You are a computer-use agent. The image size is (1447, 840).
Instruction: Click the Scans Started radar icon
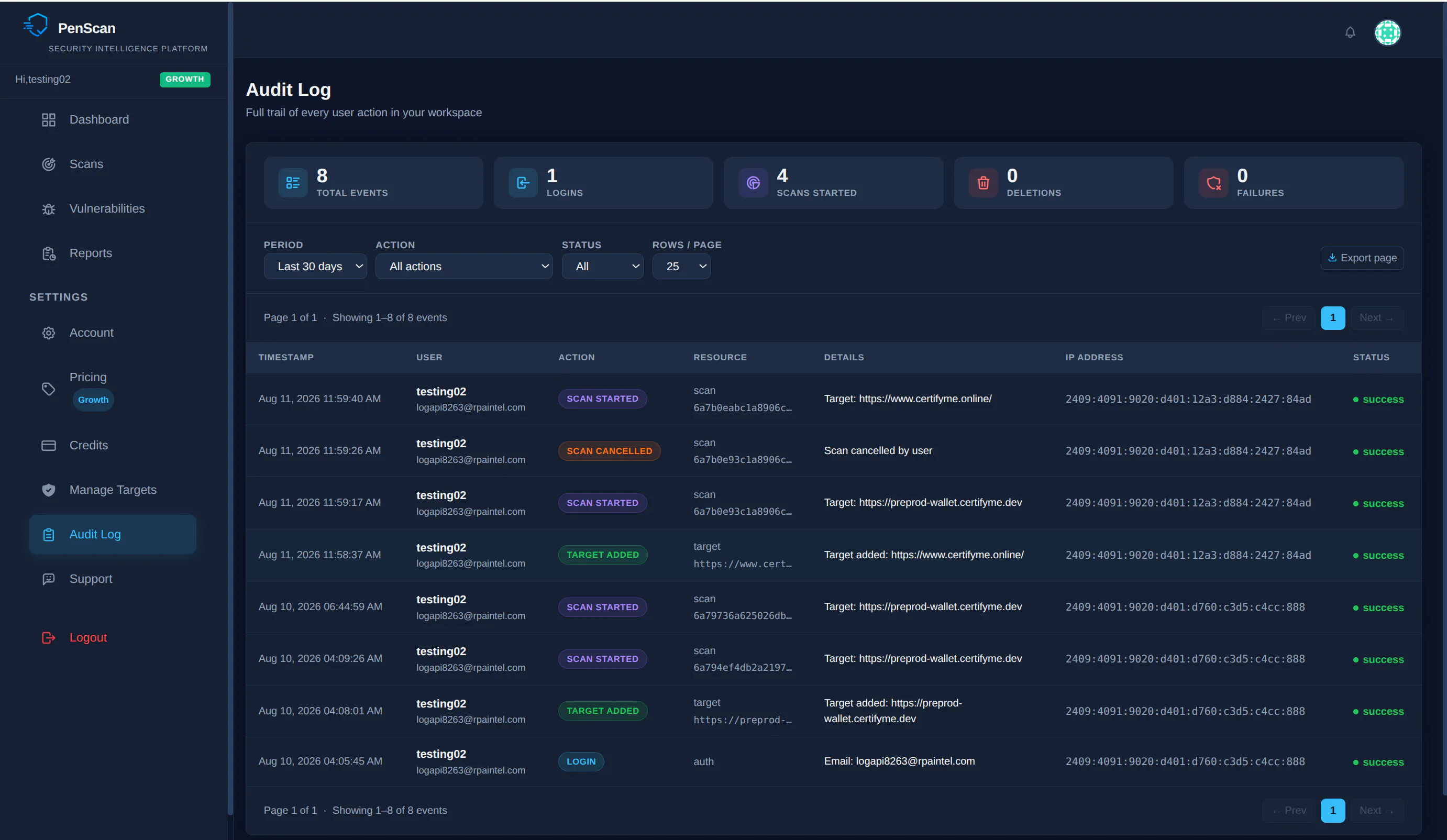[754, 183]
